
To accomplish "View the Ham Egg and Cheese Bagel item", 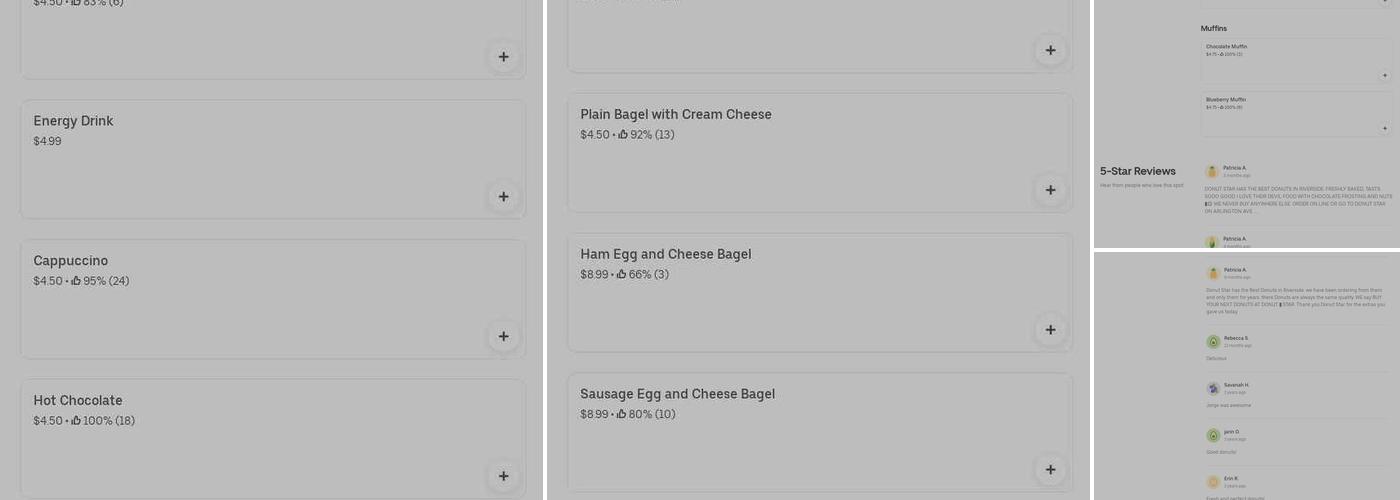I will click(666, 254).
